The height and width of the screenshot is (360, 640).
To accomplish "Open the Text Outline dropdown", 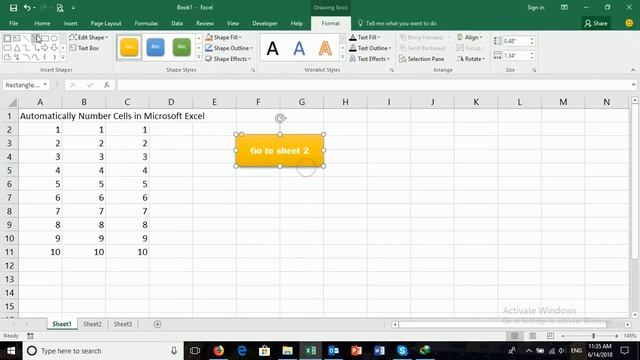I will pos(371,48).
